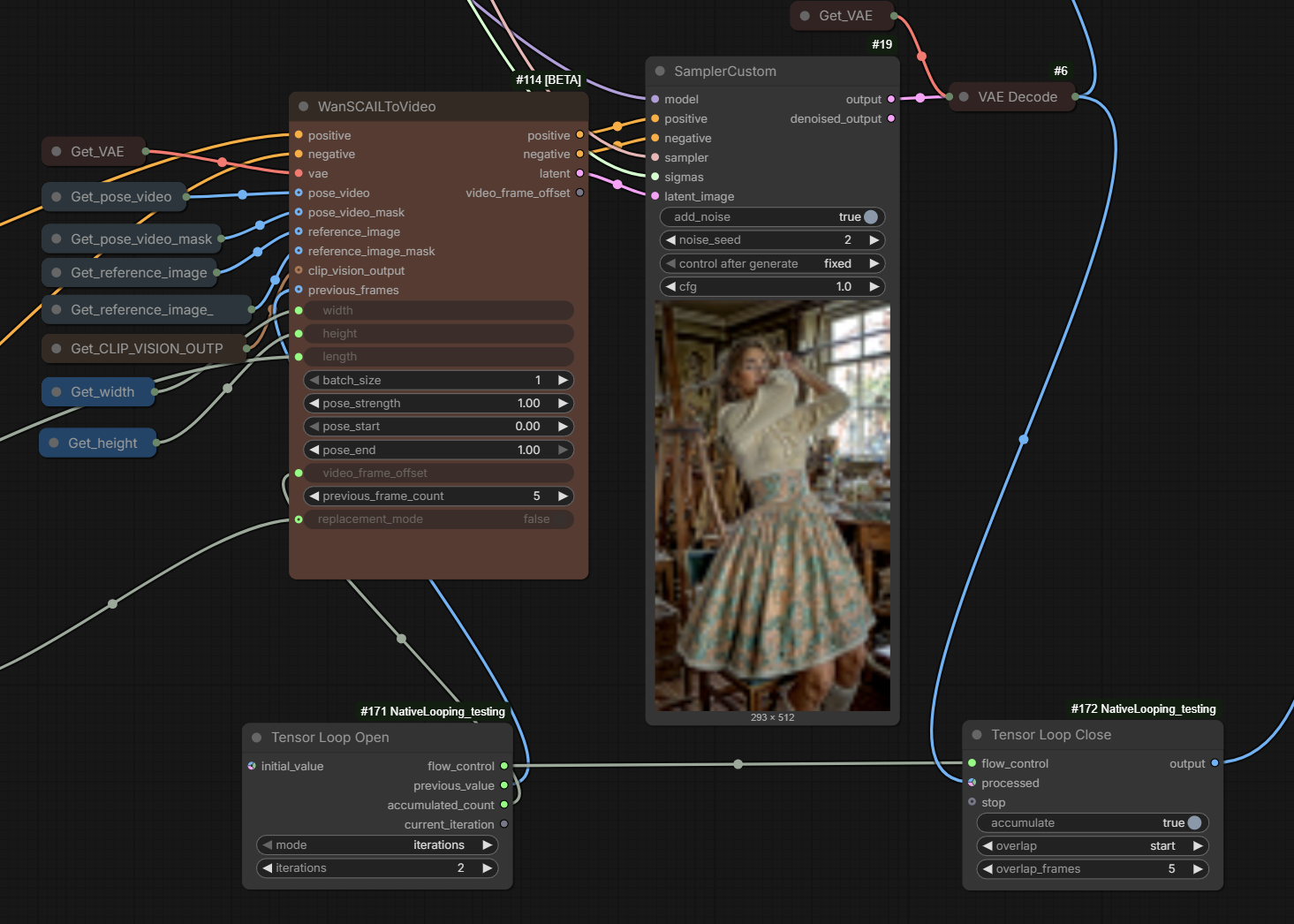The image size is (1294, 924).
Task: Click the cfg value field
Action: pyautogui.click(x=773, y=286)
